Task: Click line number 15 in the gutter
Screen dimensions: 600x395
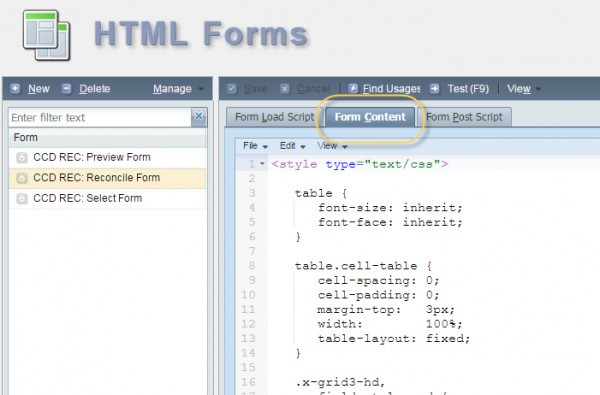Action: point(248,368)
